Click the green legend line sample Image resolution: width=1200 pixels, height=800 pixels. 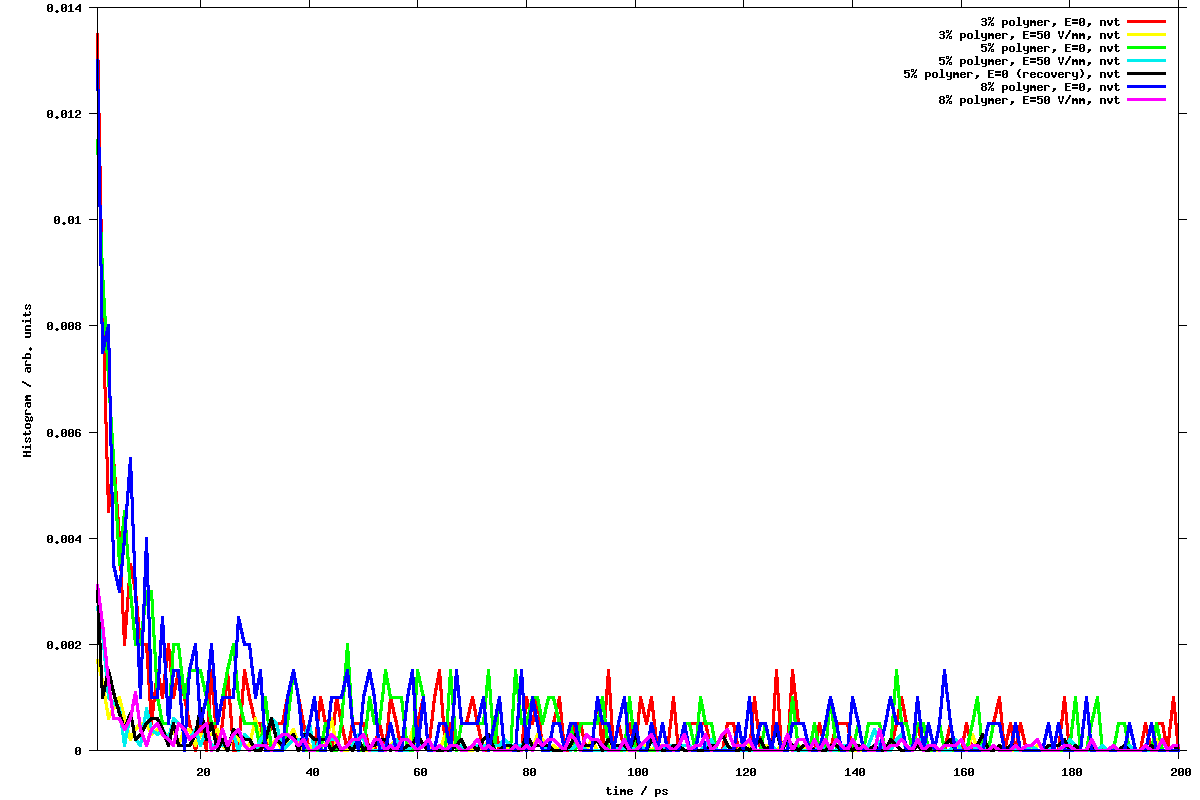[1147, 47]
